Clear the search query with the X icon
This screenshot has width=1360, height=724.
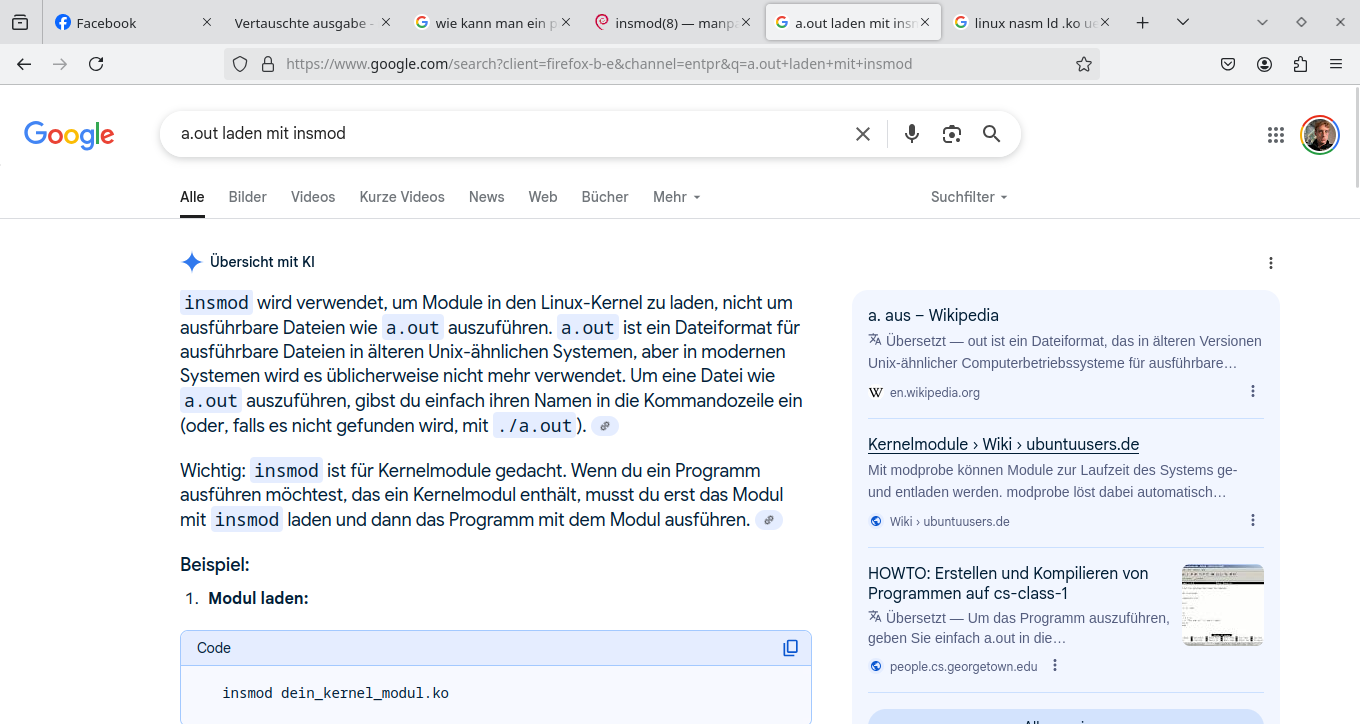tap(862, 132)
